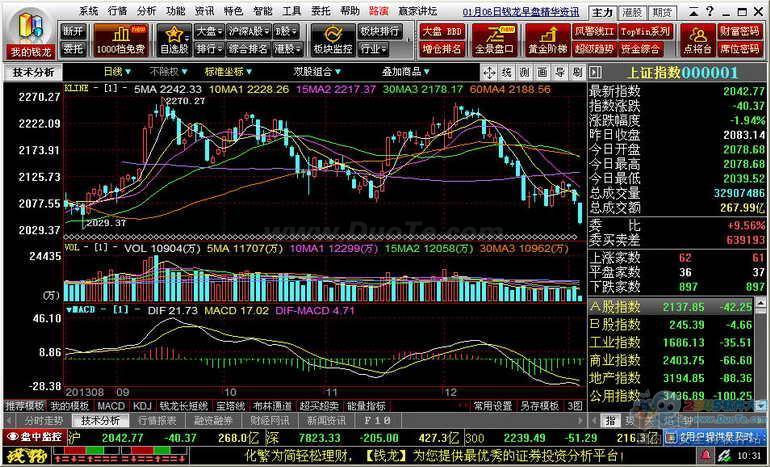This screenshot has height=467, width=770.
Task: Toggle the 画 drawing tool button
Action: tap(542, 73)
